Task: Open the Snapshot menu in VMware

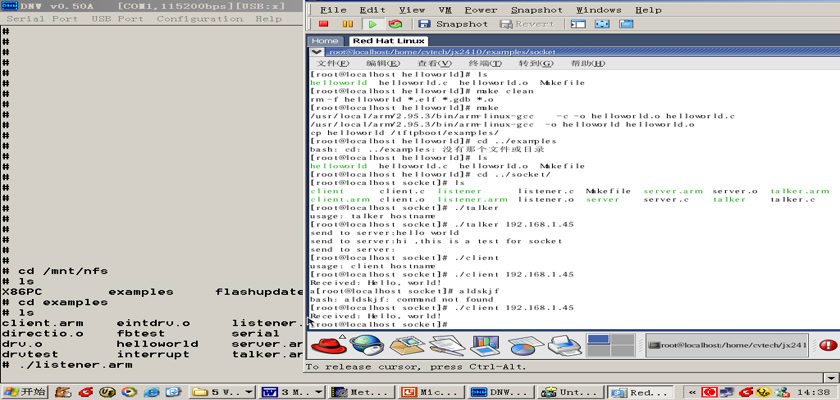Action: tap(536, 9)
